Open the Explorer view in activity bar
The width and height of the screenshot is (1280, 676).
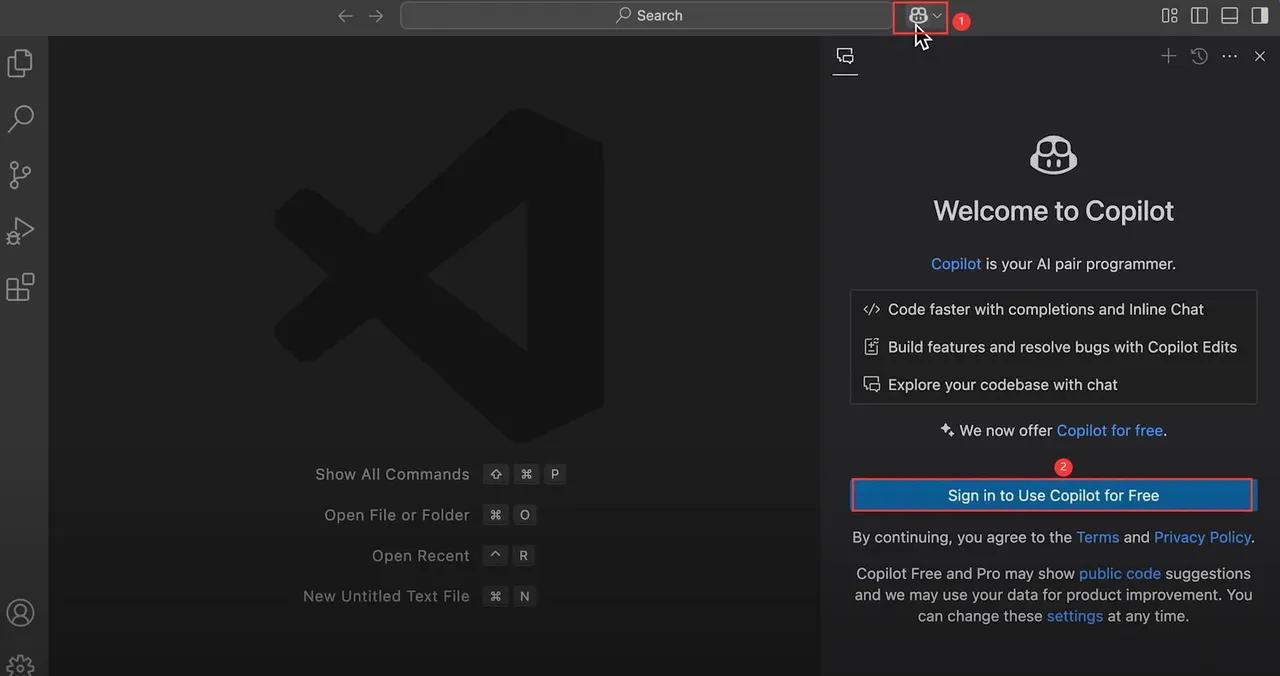click(x=20, y=64)
